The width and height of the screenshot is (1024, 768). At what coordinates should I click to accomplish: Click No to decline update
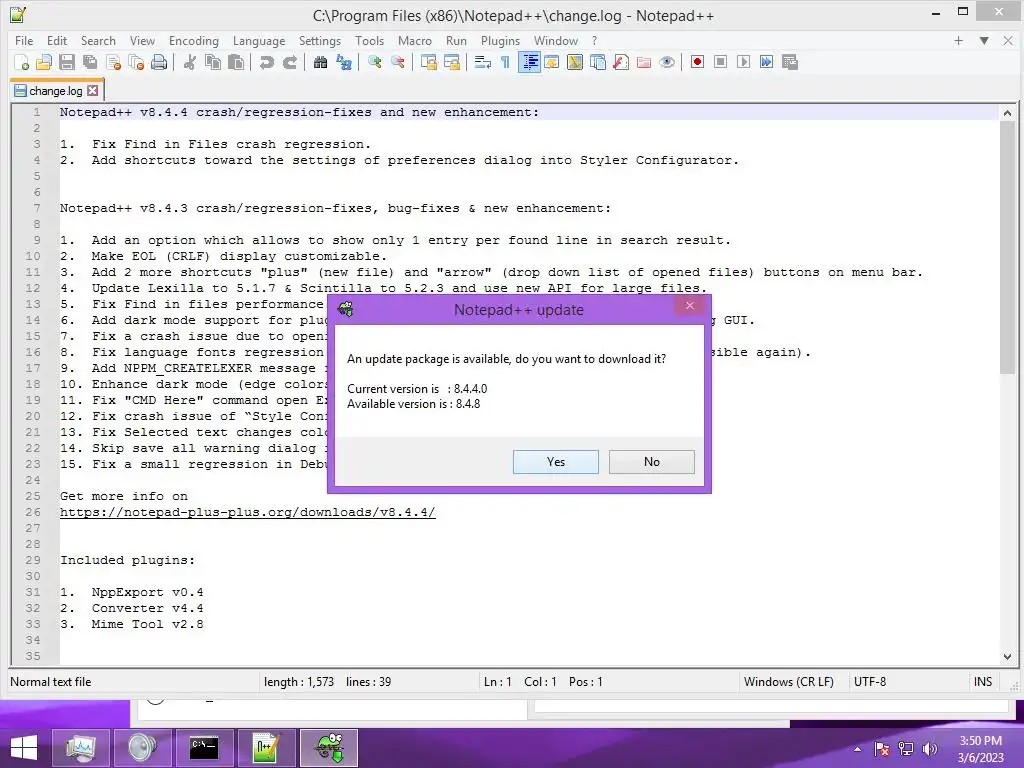[x=652, y=462]
